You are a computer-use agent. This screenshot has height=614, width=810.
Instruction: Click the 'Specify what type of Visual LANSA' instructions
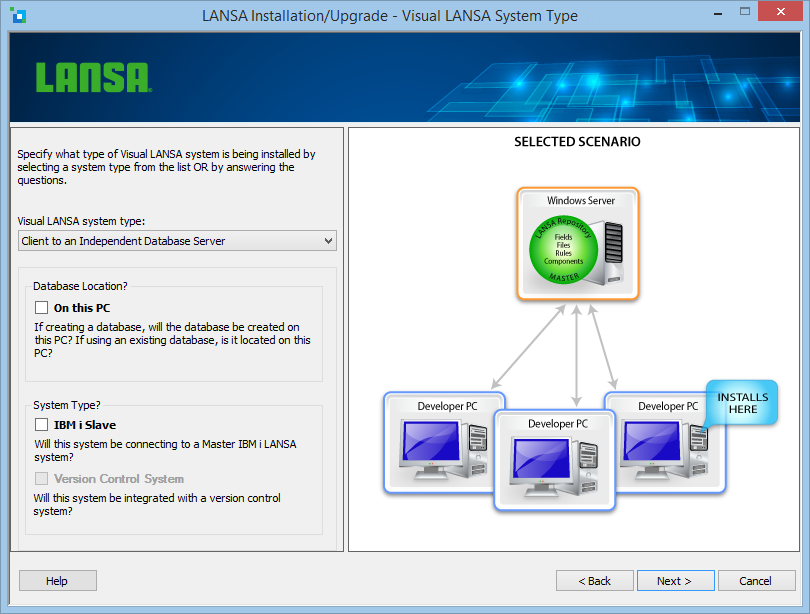point(166,167)
